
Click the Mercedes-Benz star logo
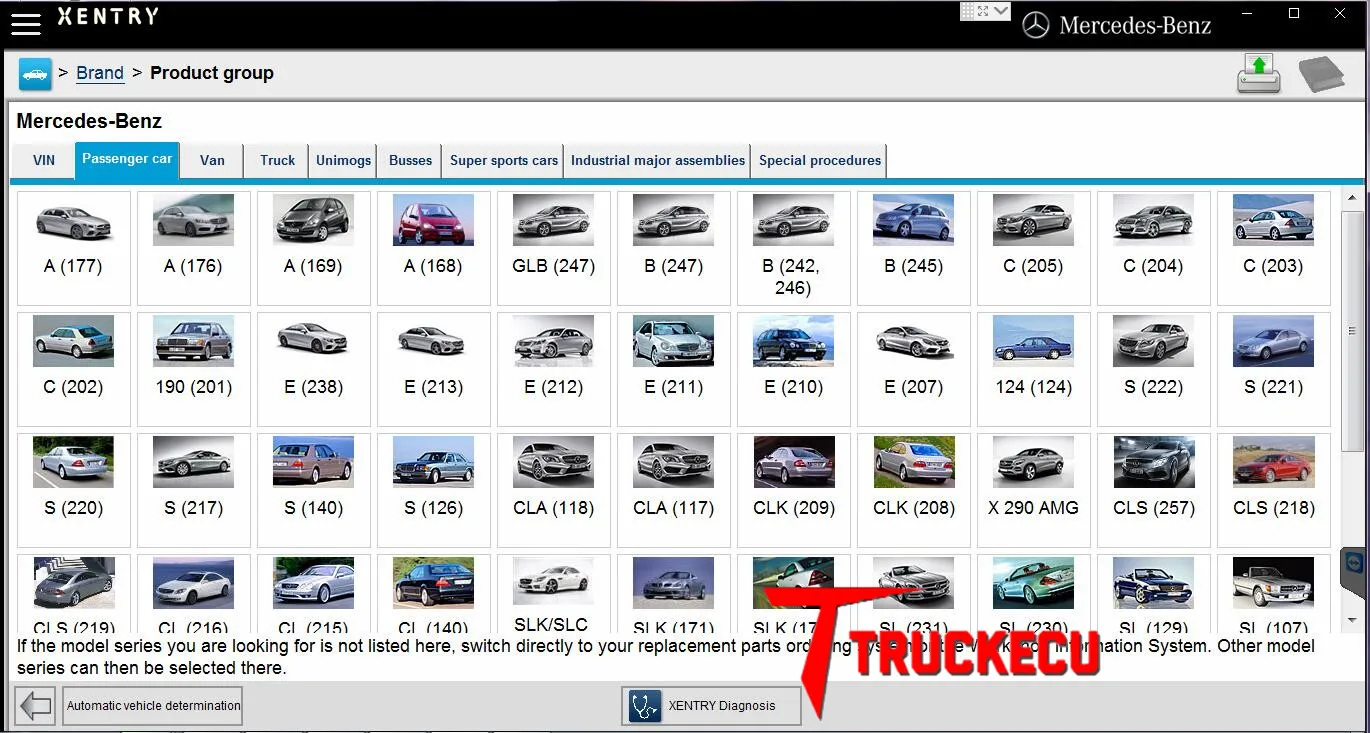[1038, 24]
